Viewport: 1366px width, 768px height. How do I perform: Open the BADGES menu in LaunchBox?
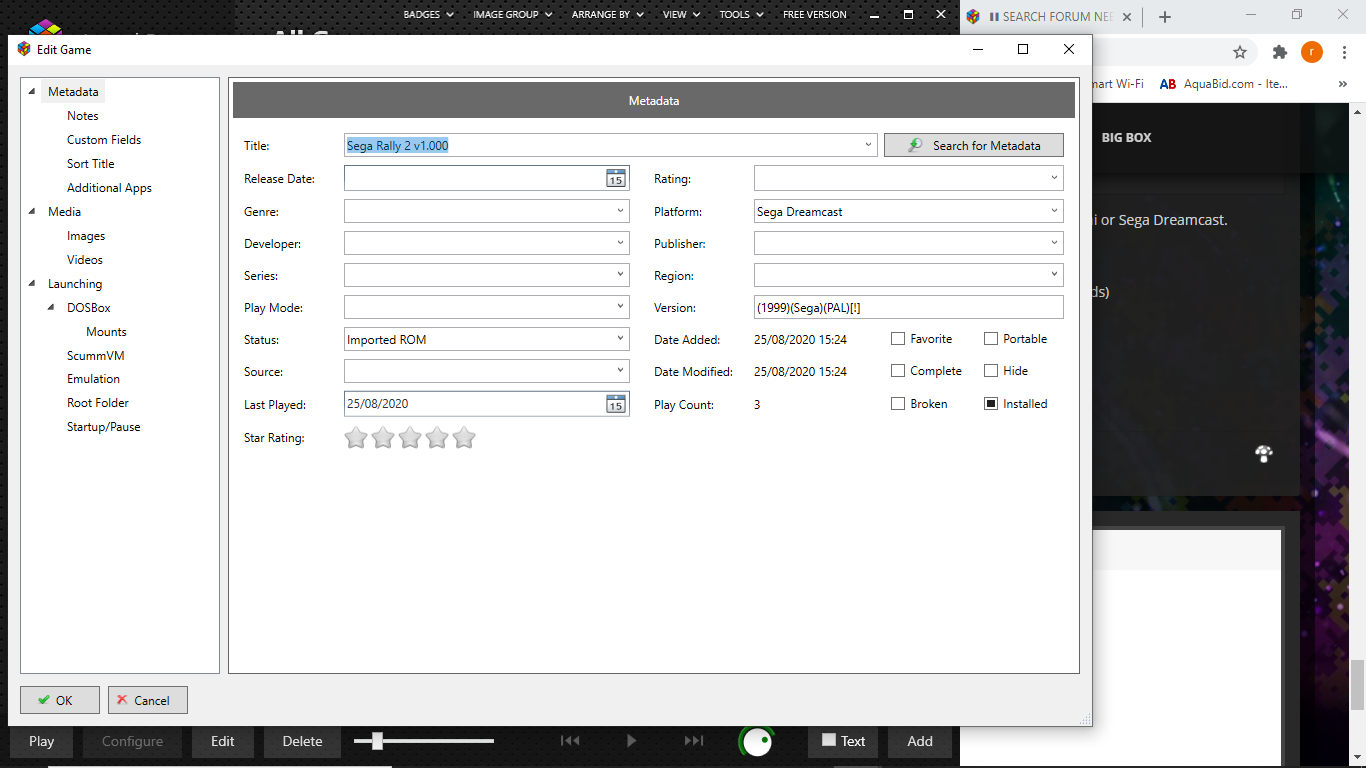pyautogui.click(x=428, y=15)
